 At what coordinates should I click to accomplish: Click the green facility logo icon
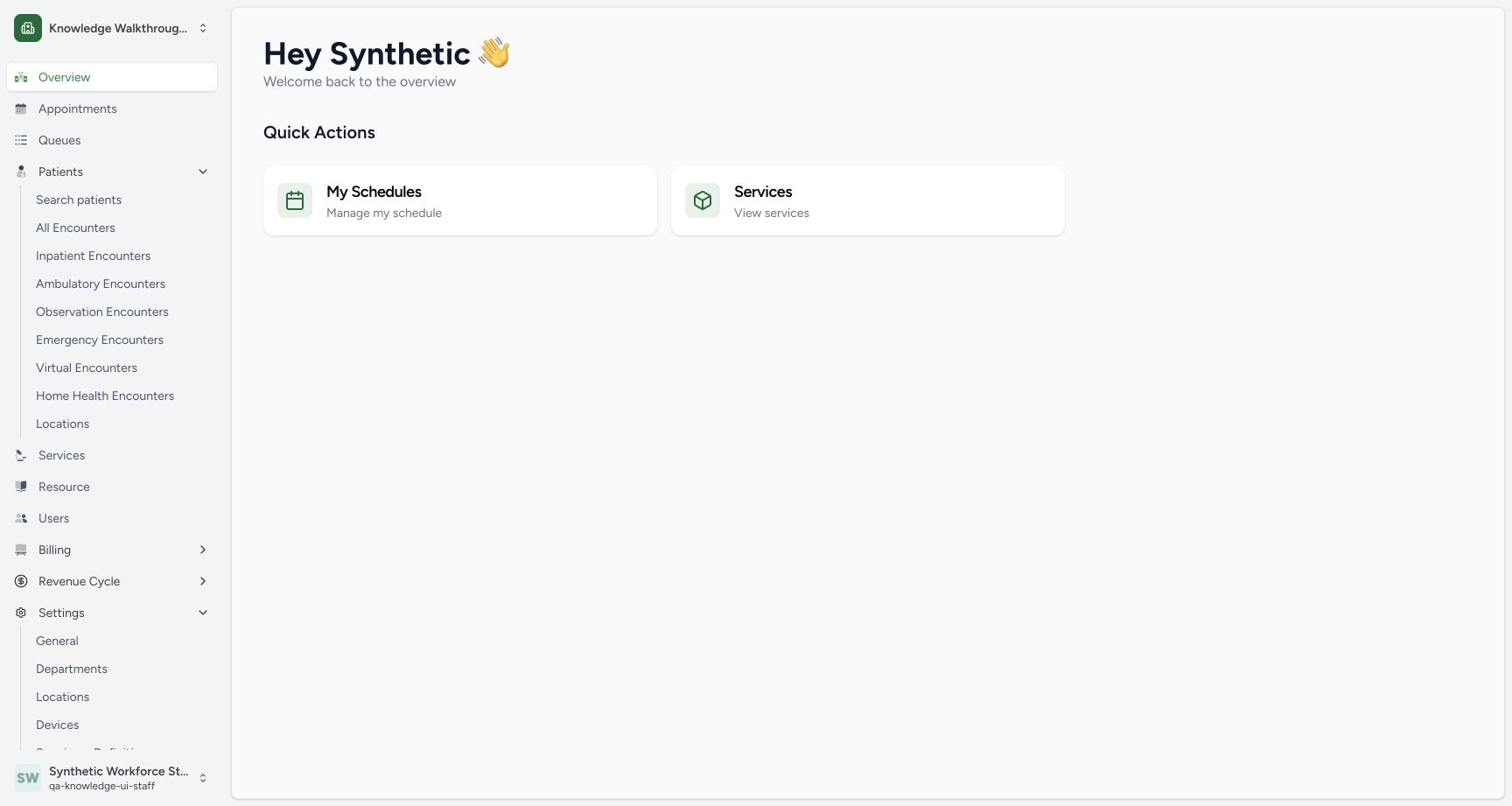[28, 28]
